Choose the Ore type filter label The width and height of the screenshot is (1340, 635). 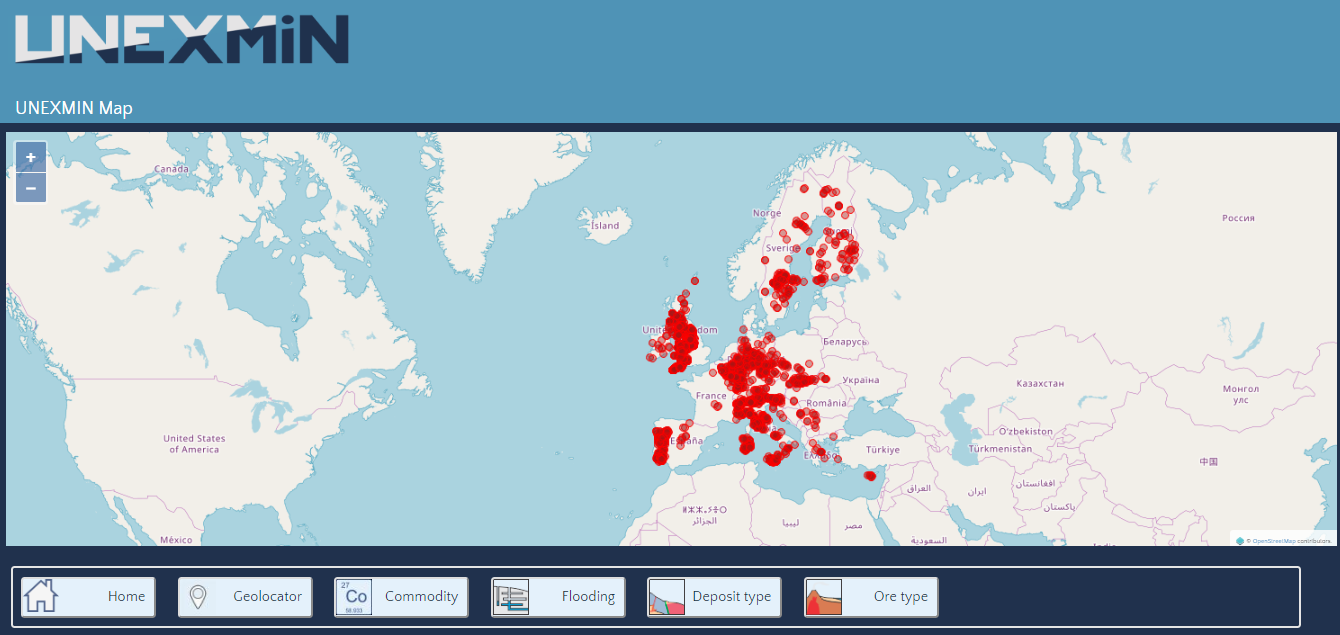pyautogui.click(x=900, y=596)
